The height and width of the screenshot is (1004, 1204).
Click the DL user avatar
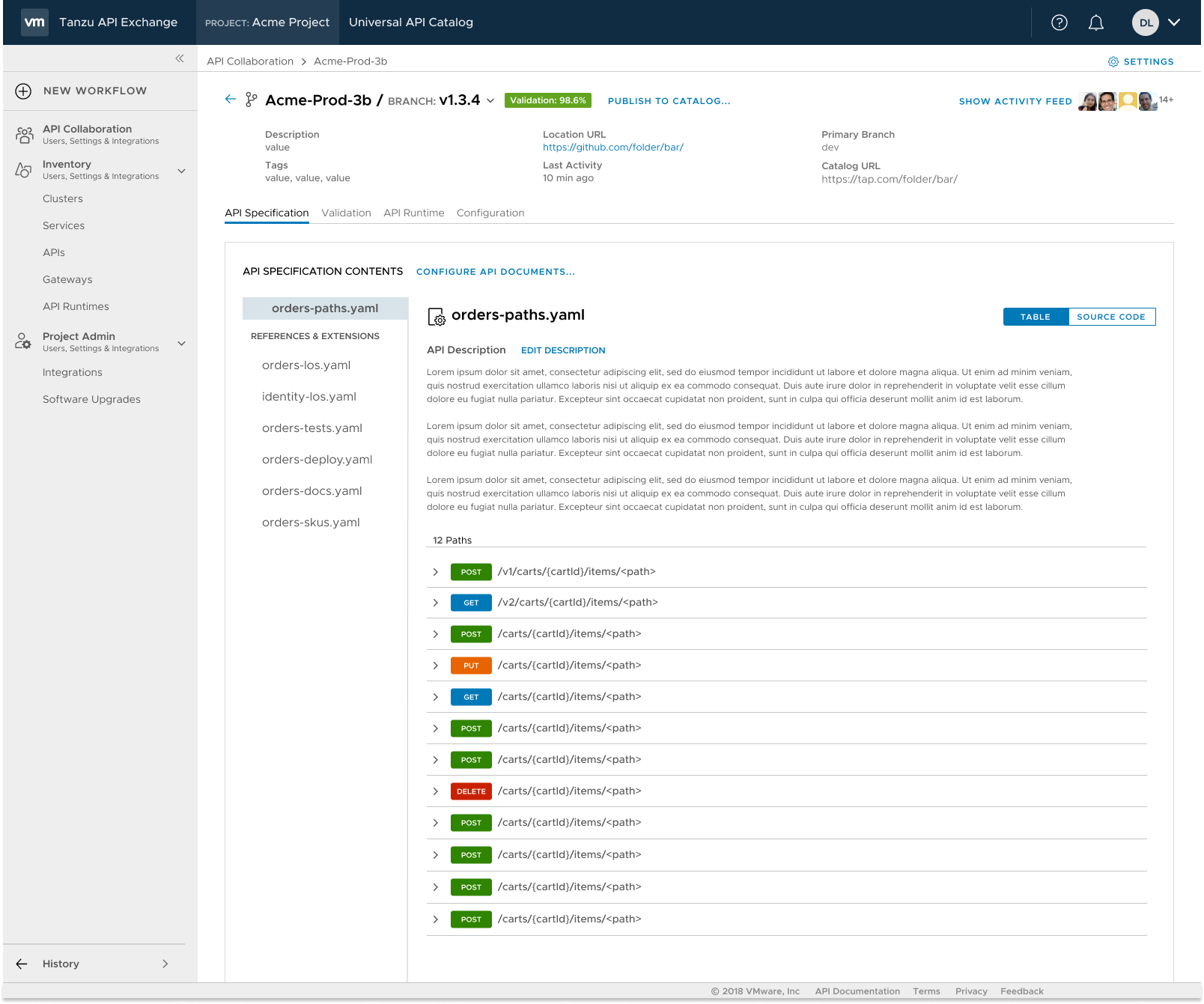1146,22
